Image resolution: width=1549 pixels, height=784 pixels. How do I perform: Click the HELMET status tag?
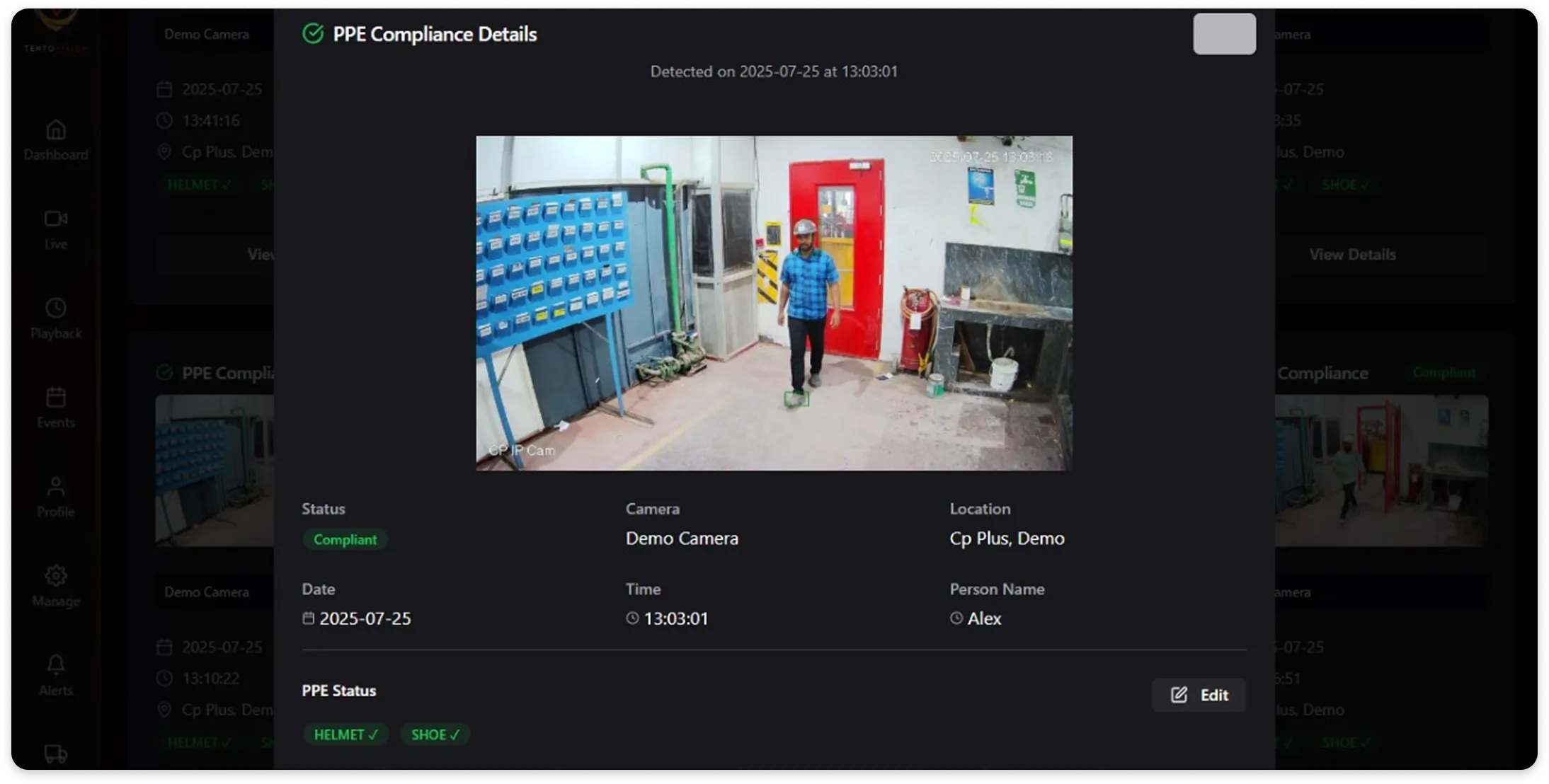(x=345, y=734)
